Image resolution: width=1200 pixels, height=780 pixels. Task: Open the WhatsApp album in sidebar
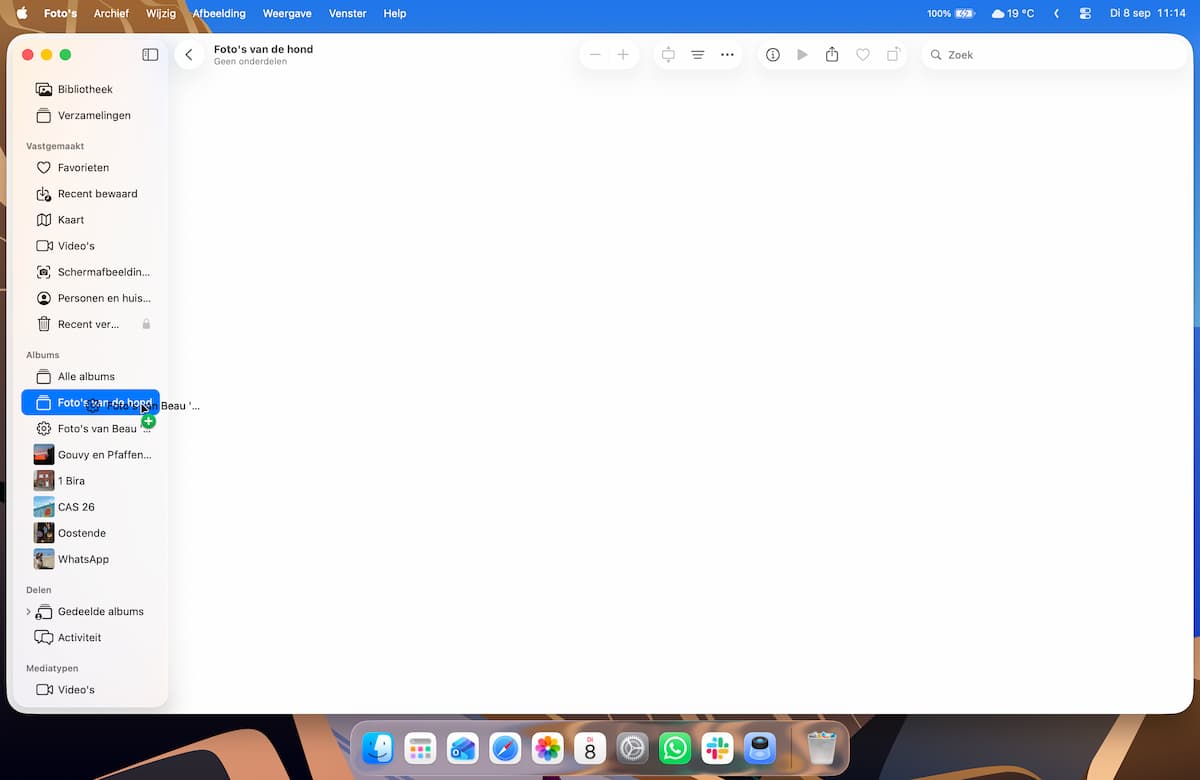point(90,559)
